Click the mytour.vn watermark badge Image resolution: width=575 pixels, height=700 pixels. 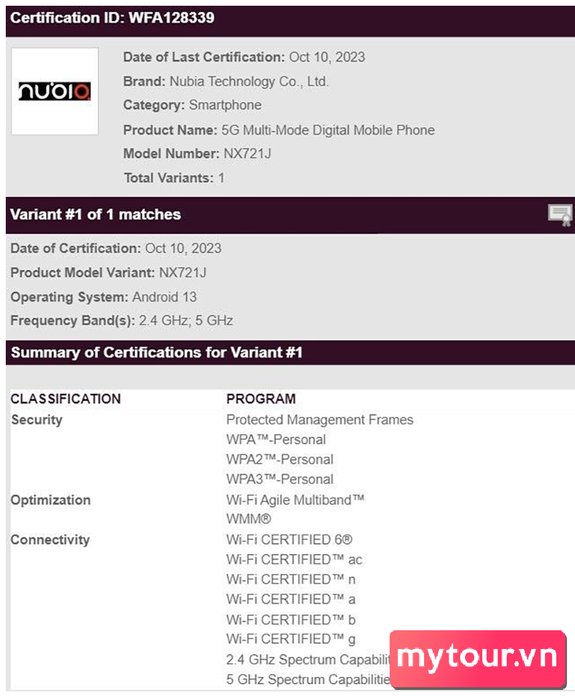pyautogui.click(x=478, y=659)
